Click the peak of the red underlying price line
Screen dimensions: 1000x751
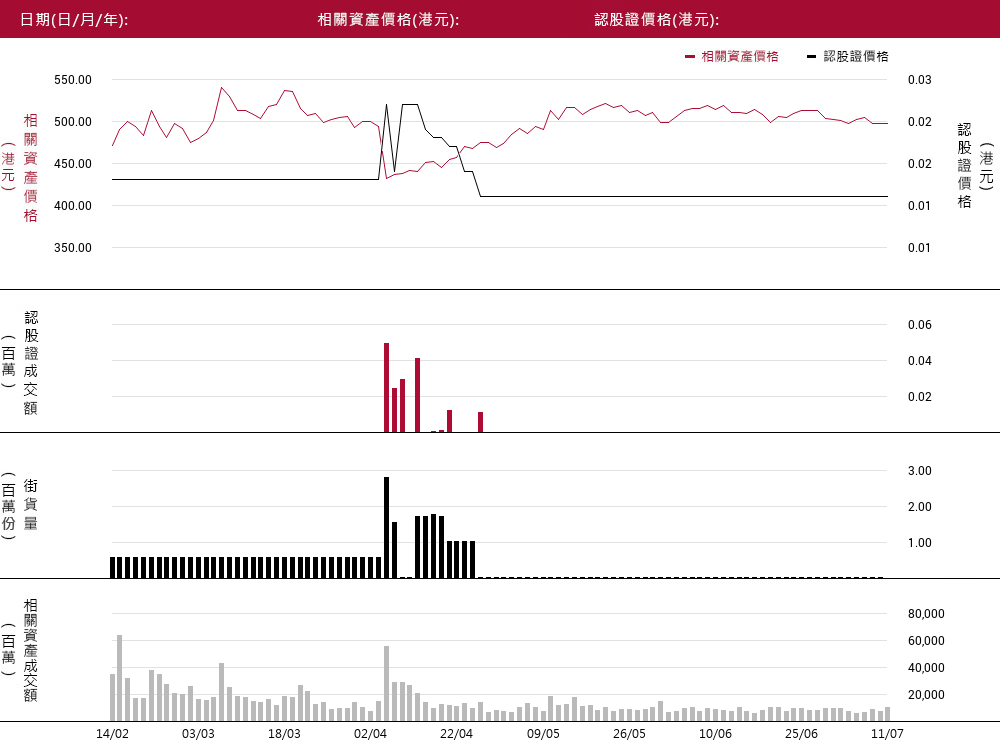click(x=221, y=88)
